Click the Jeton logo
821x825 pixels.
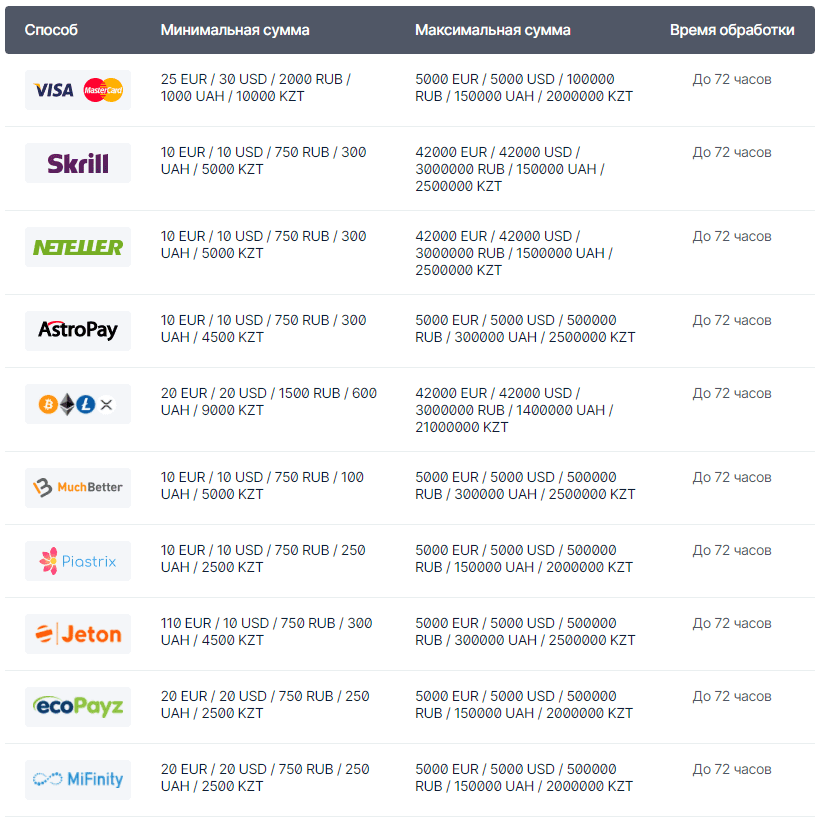(x=78, y=634)
